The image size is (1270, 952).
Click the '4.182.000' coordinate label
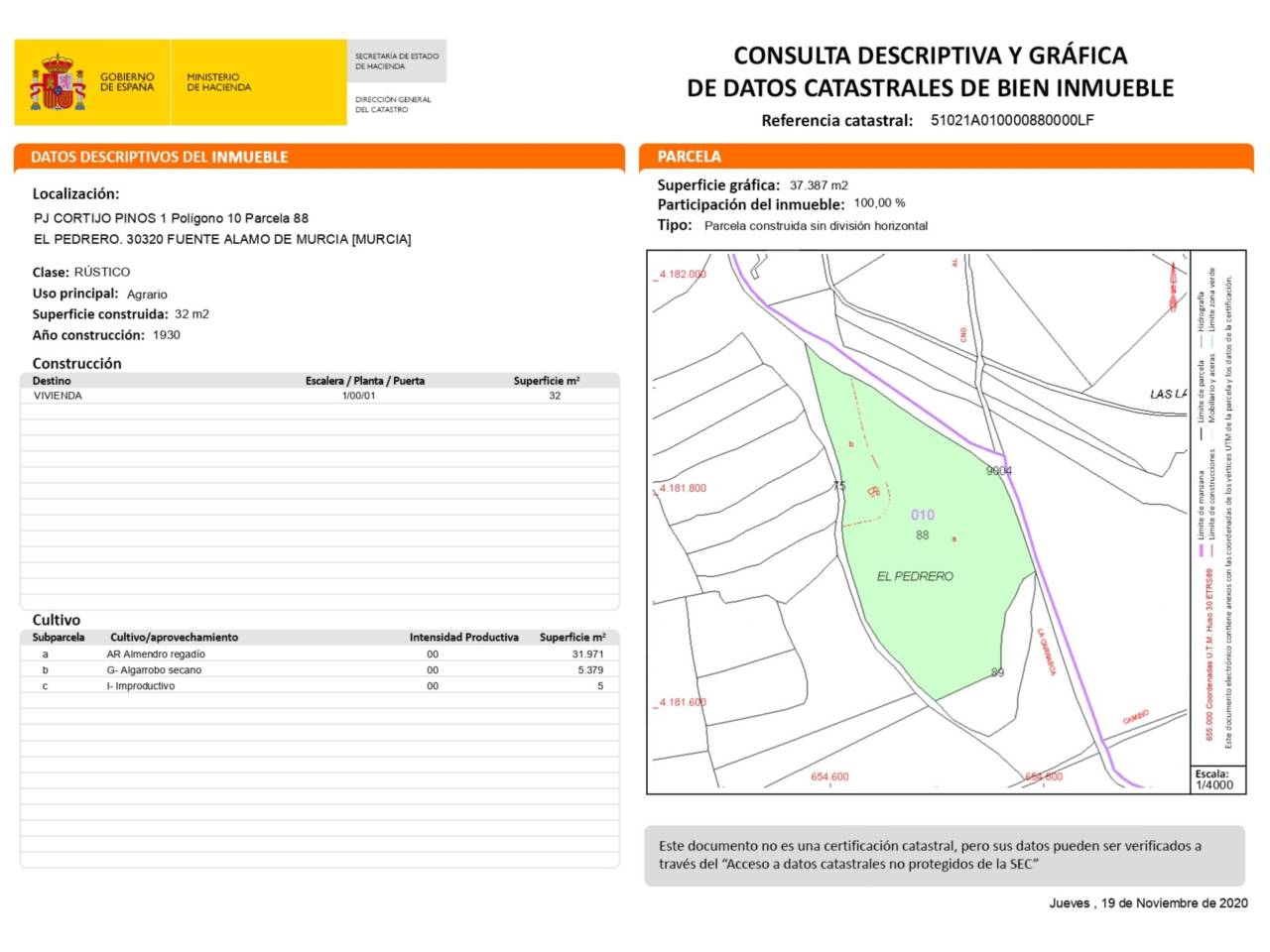pyautogui.click(x=682, y=275)
